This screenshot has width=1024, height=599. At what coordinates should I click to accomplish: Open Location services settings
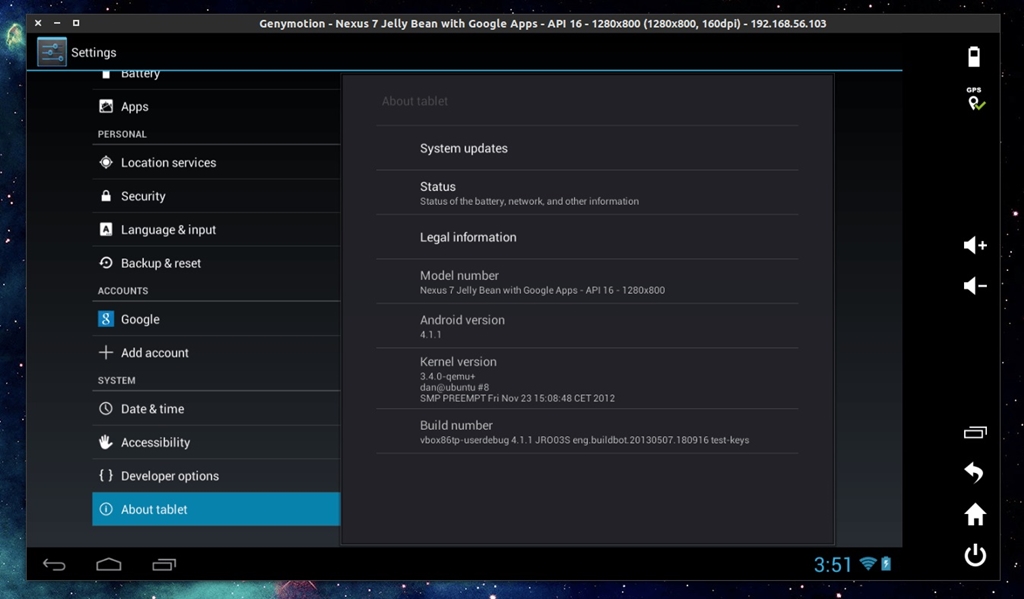click(216, 162)
